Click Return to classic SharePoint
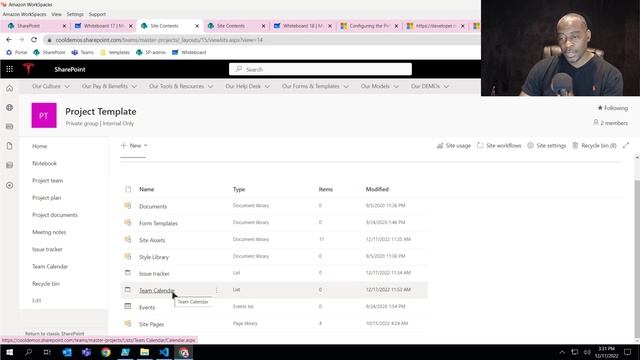Screen dimensions: 640x360 [x=54, y=333]
